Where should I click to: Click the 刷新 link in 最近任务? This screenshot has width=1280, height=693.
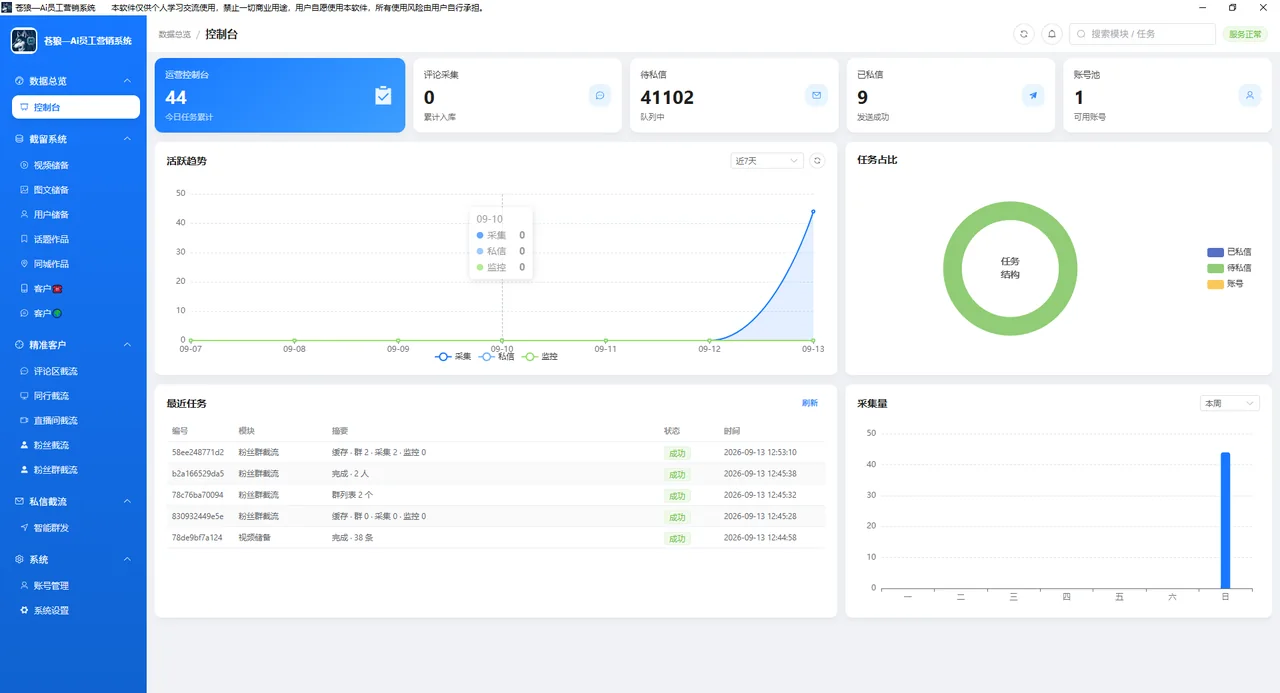810,403
